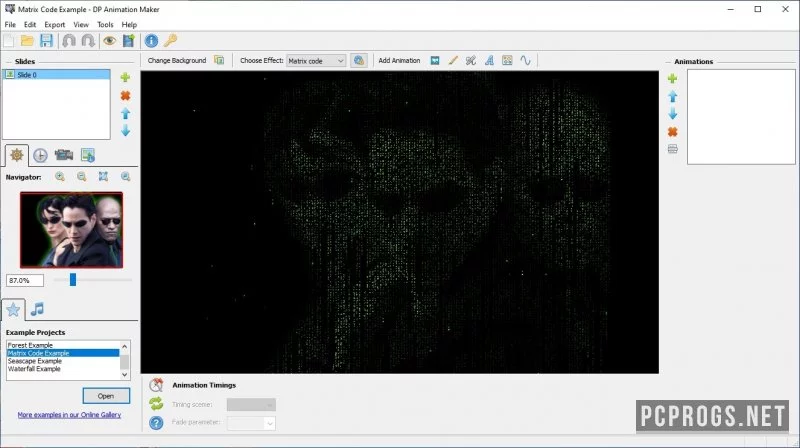This screenshot has width=800, height=448.
Task: Open the blue info icon
Action: click(151, 41)
